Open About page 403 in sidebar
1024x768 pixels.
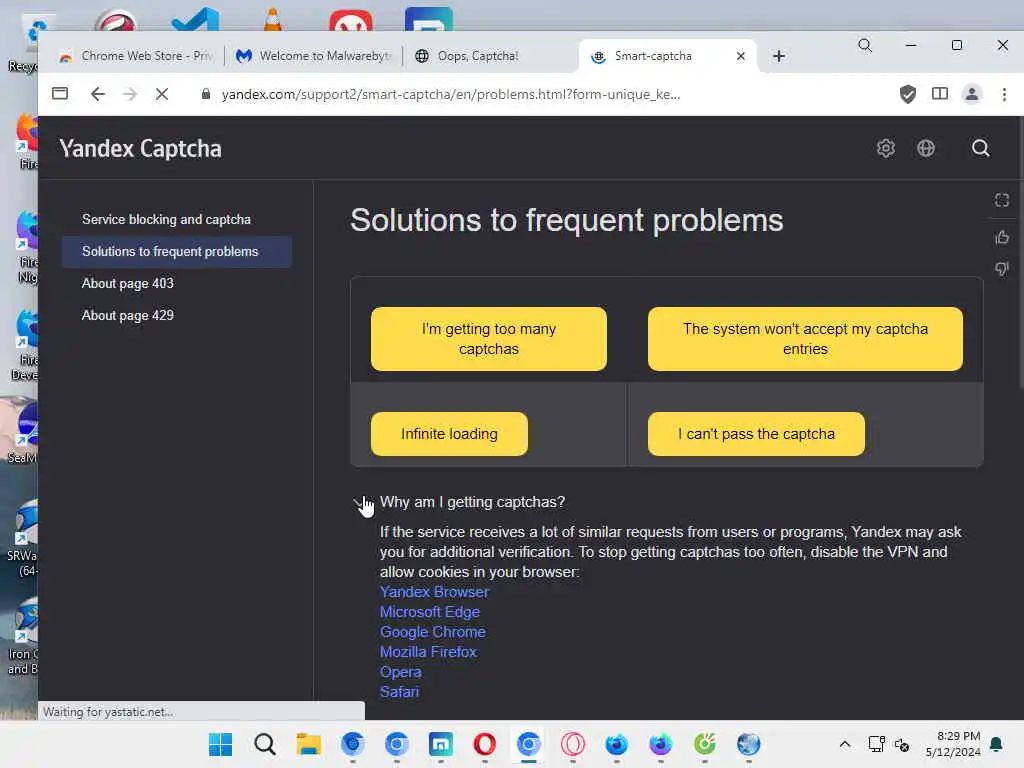coord(127,283)
